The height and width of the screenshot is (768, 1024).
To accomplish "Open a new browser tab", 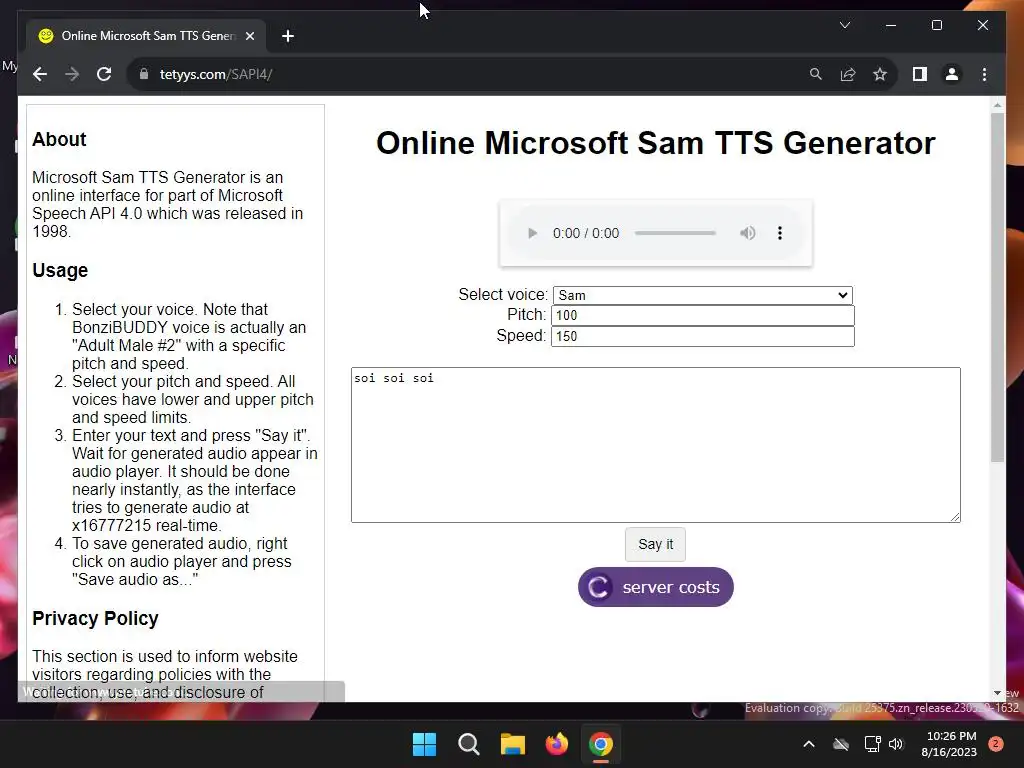I will point(287,36).
